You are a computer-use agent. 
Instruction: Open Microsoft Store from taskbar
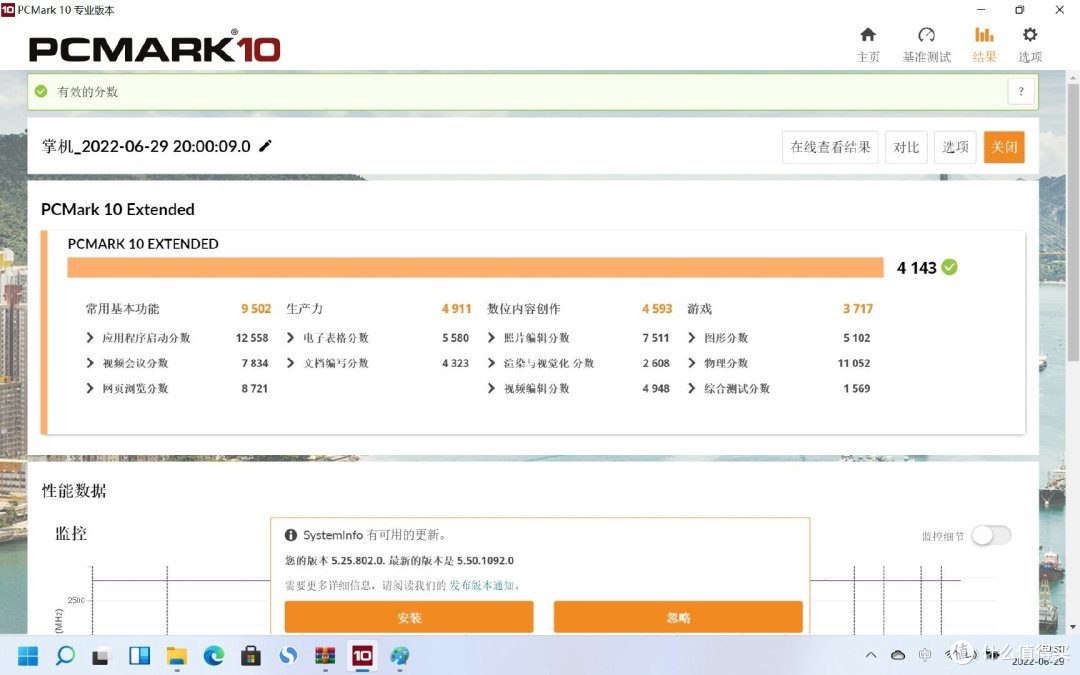(x=251, y=655)
